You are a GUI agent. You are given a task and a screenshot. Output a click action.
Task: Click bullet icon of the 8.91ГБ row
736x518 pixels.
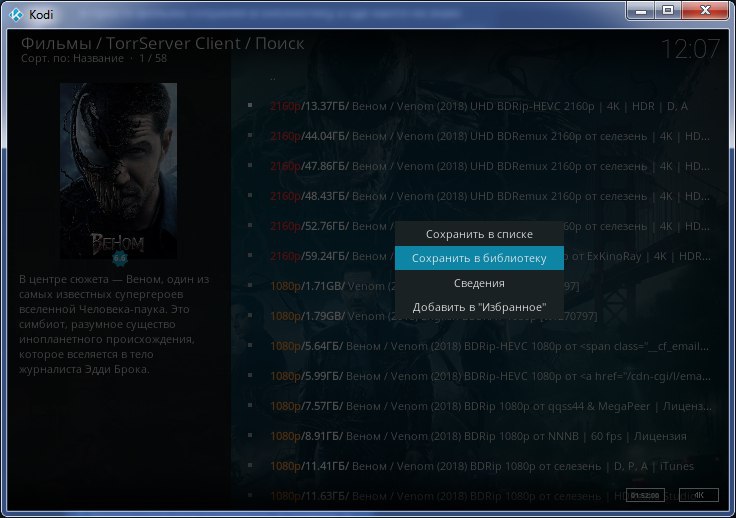(250, 435)
